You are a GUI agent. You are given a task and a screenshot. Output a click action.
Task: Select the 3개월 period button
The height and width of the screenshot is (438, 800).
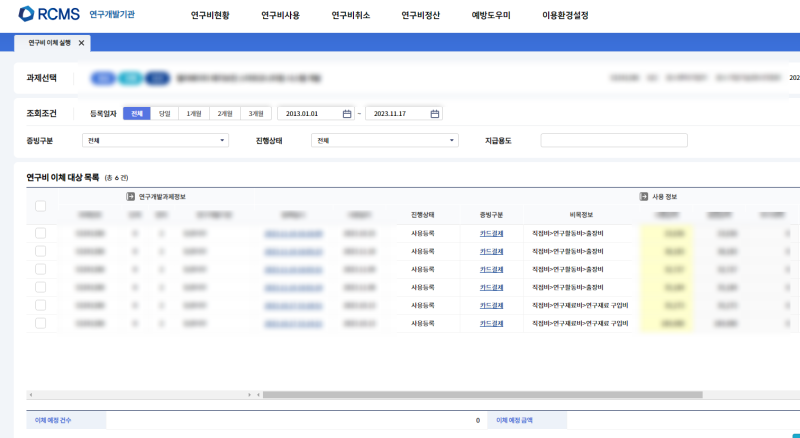pos(256,113)
